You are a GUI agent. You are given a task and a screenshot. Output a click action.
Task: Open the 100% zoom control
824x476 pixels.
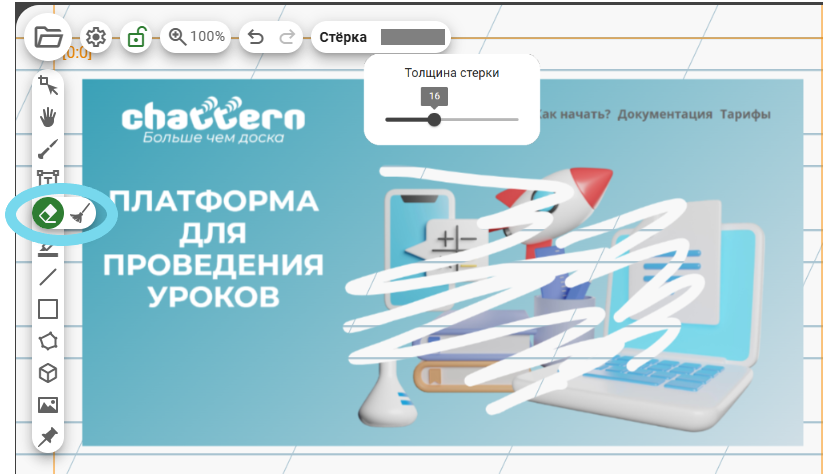pos(196,37)
